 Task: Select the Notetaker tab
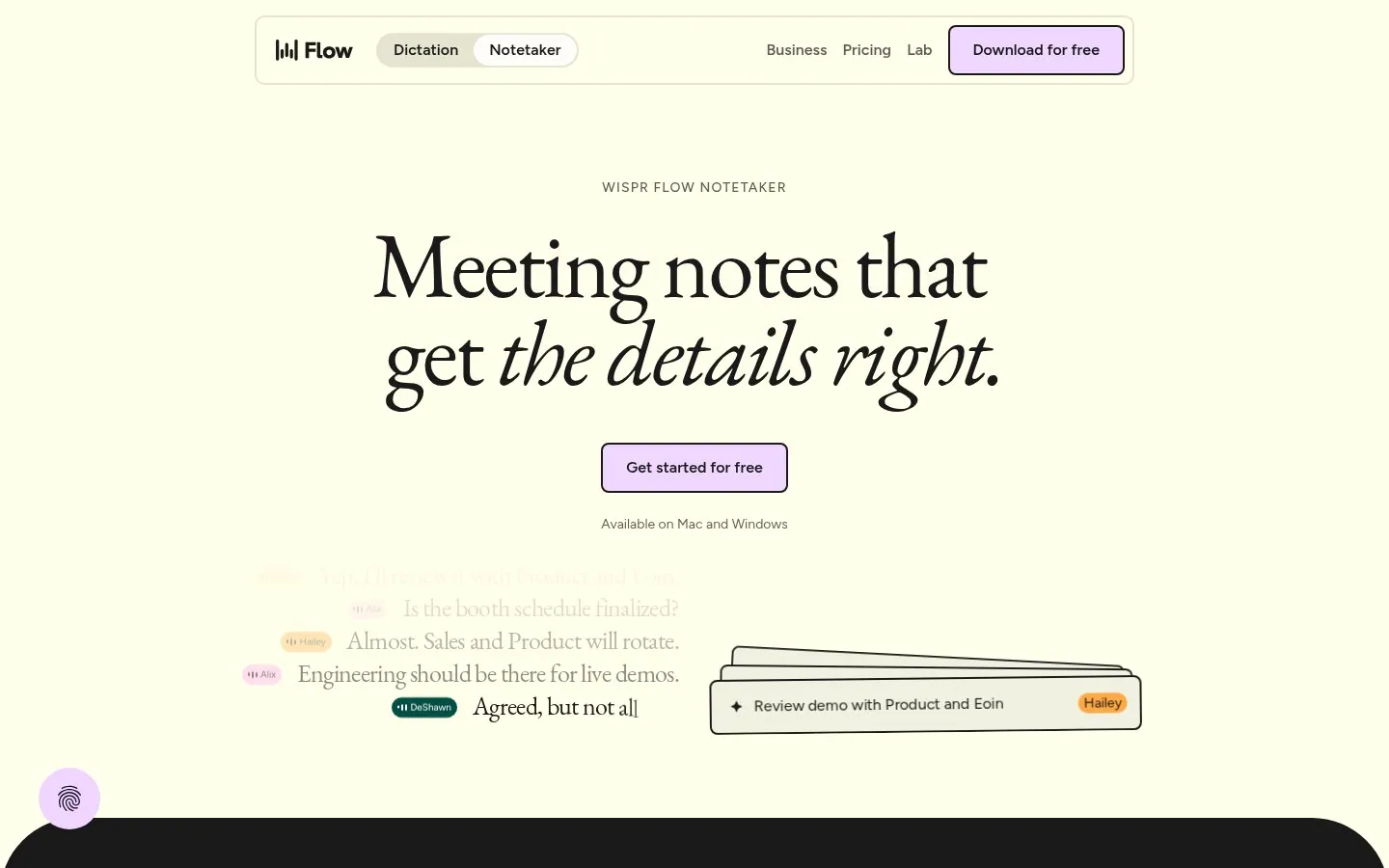tap(525, 50)
